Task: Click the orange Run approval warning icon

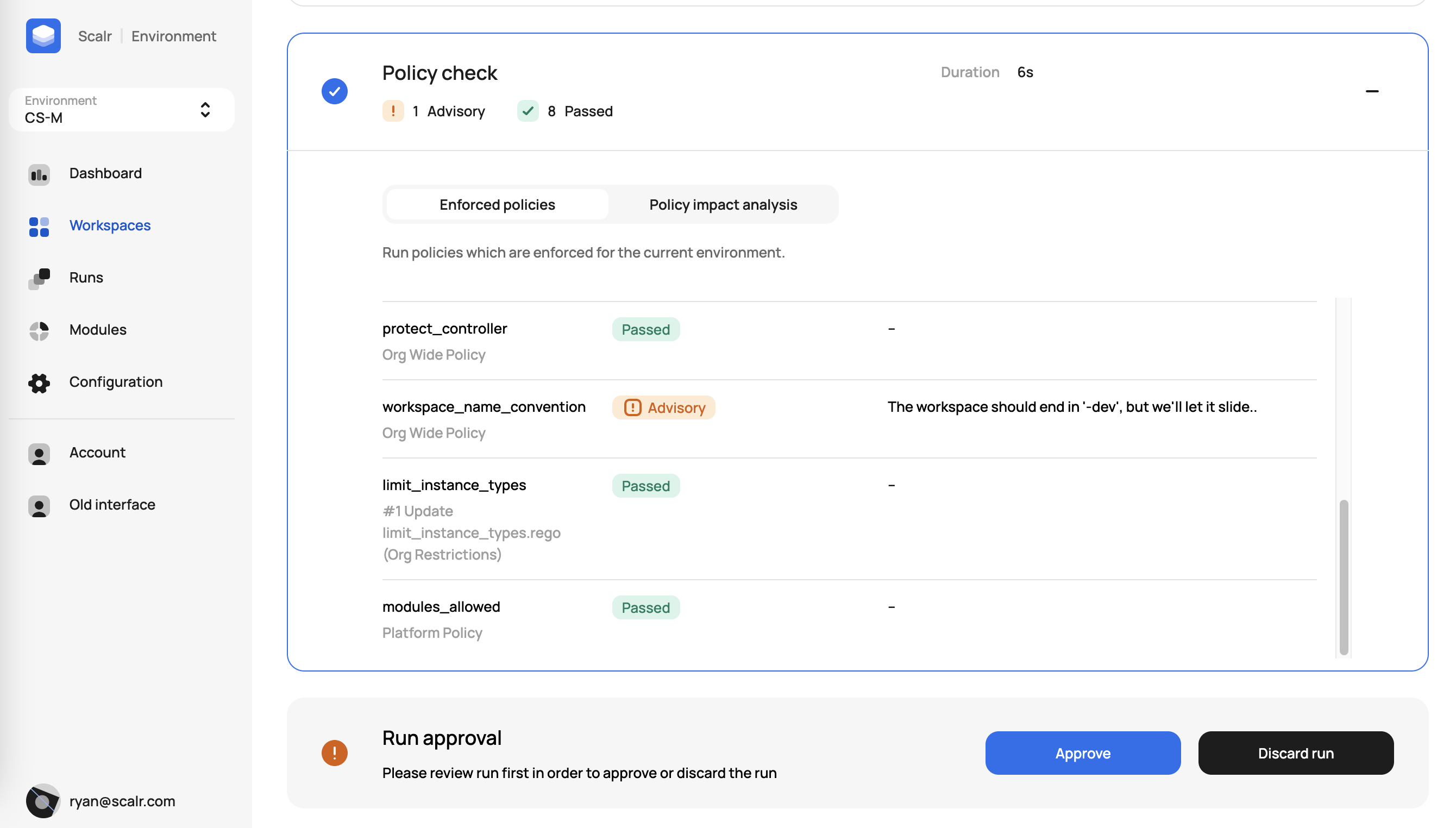Action: (x=334, y=752)
